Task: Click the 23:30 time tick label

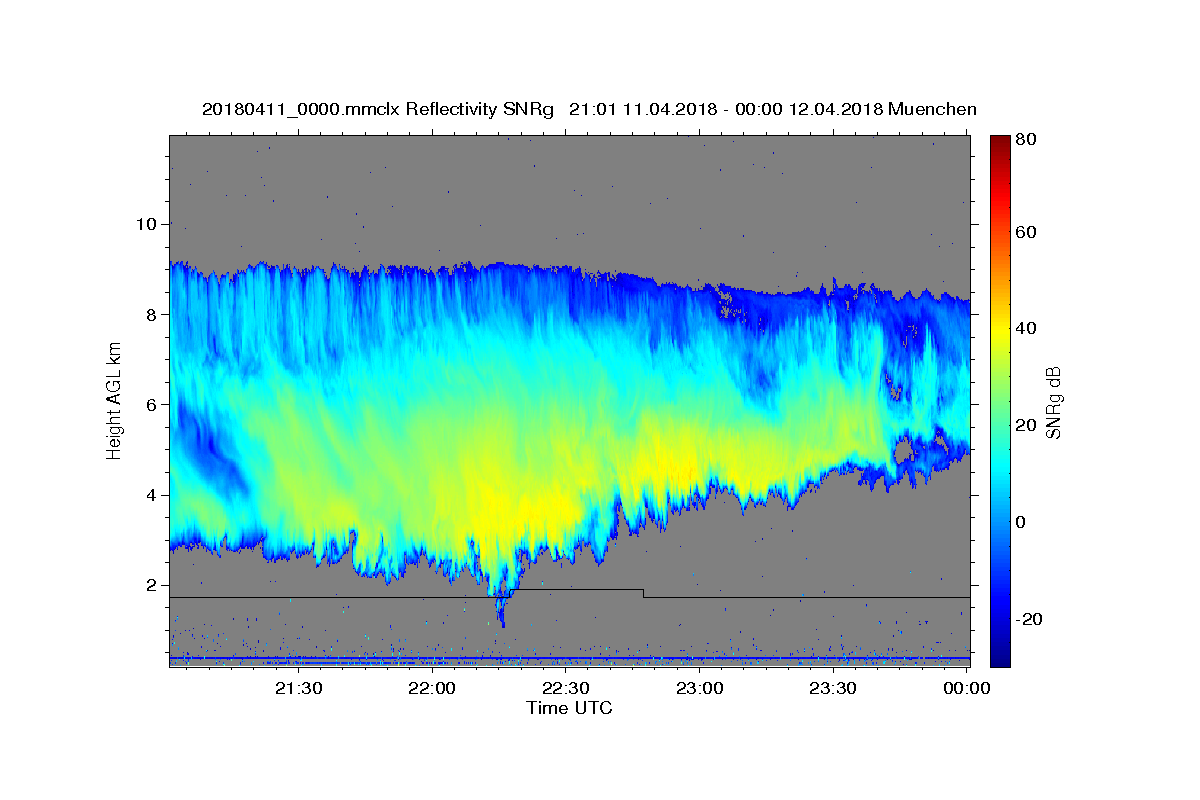Action: point(833,688)
